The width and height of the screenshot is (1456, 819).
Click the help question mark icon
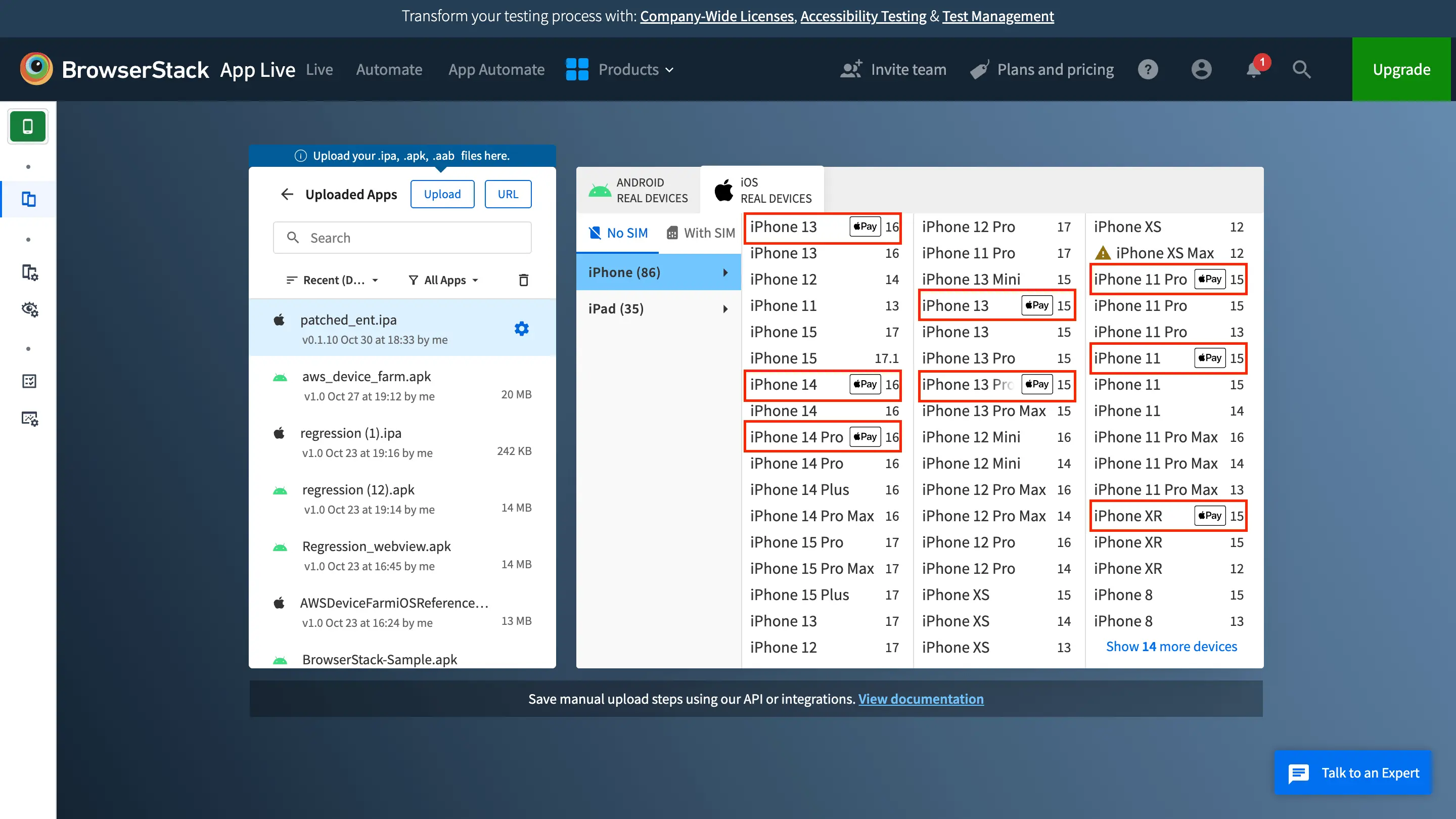point(1148,70)
